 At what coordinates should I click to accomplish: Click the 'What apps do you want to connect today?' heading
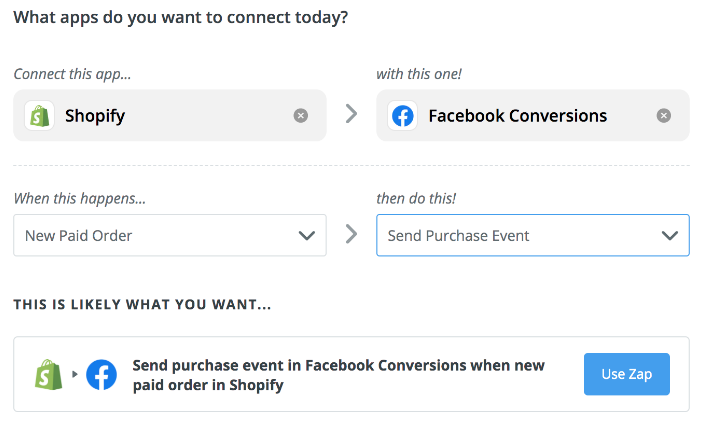(x=181, y=18)
